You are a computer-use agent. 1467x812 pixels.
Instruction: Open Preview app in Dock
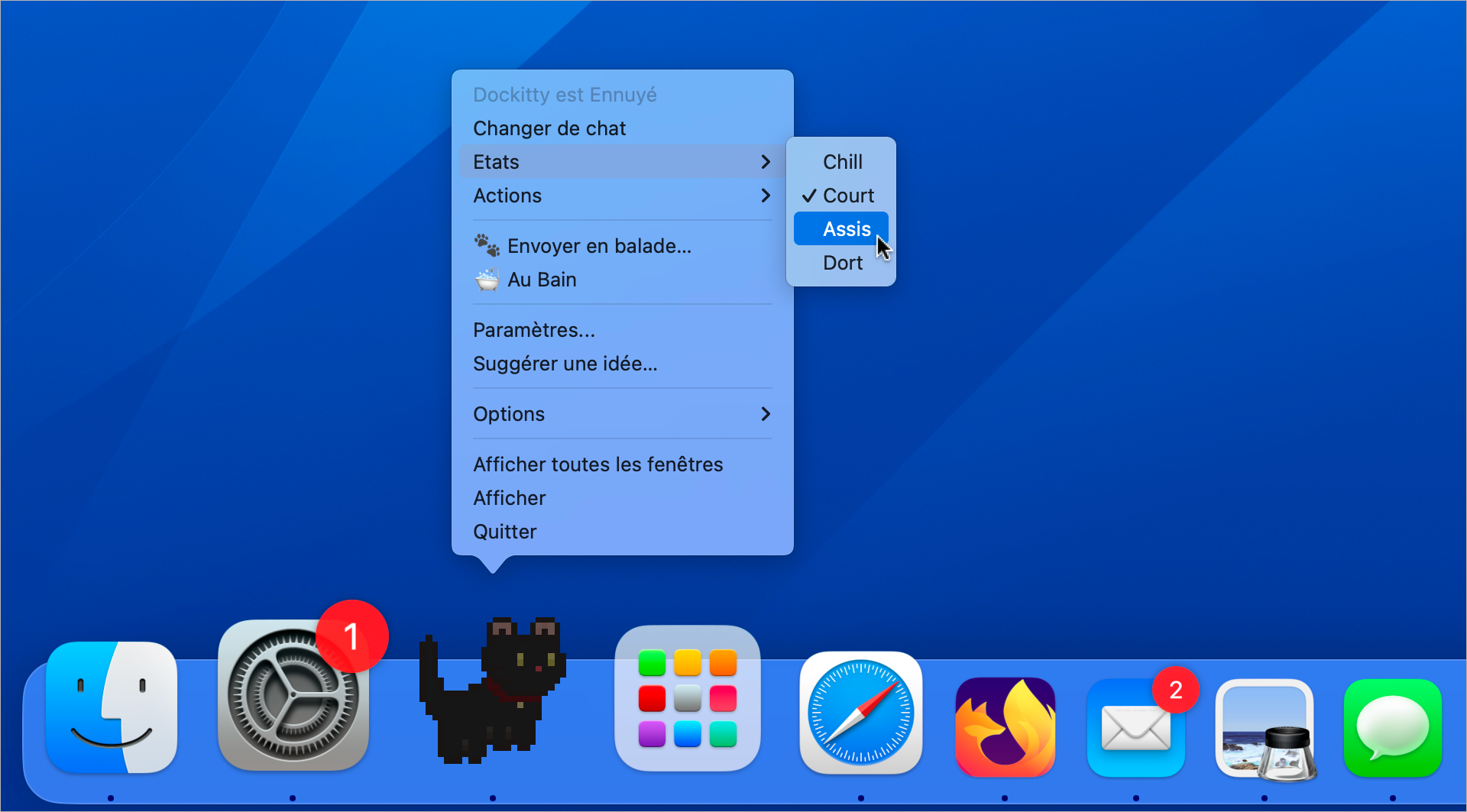pos(1265,730)
